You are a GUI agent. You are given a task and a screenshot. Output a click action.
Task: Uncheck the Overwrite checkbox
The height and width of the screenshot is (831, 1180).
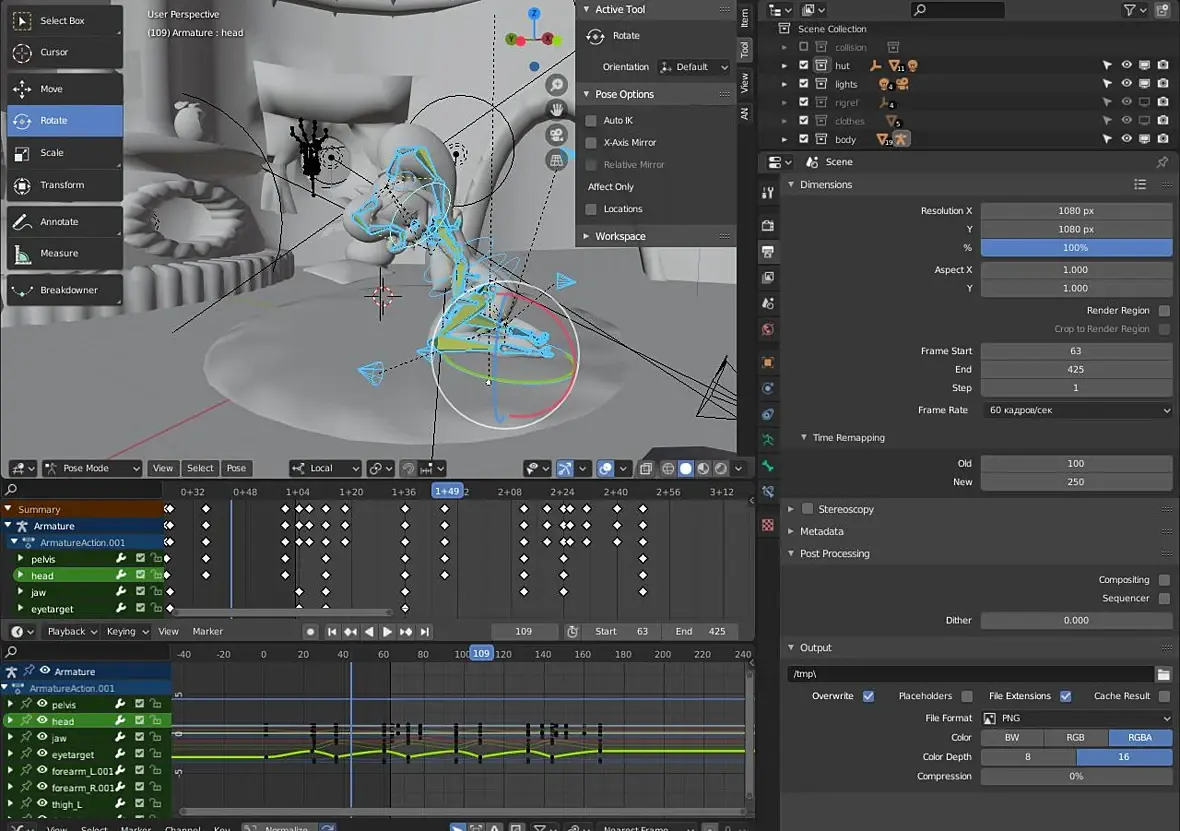tap(868, 696)
